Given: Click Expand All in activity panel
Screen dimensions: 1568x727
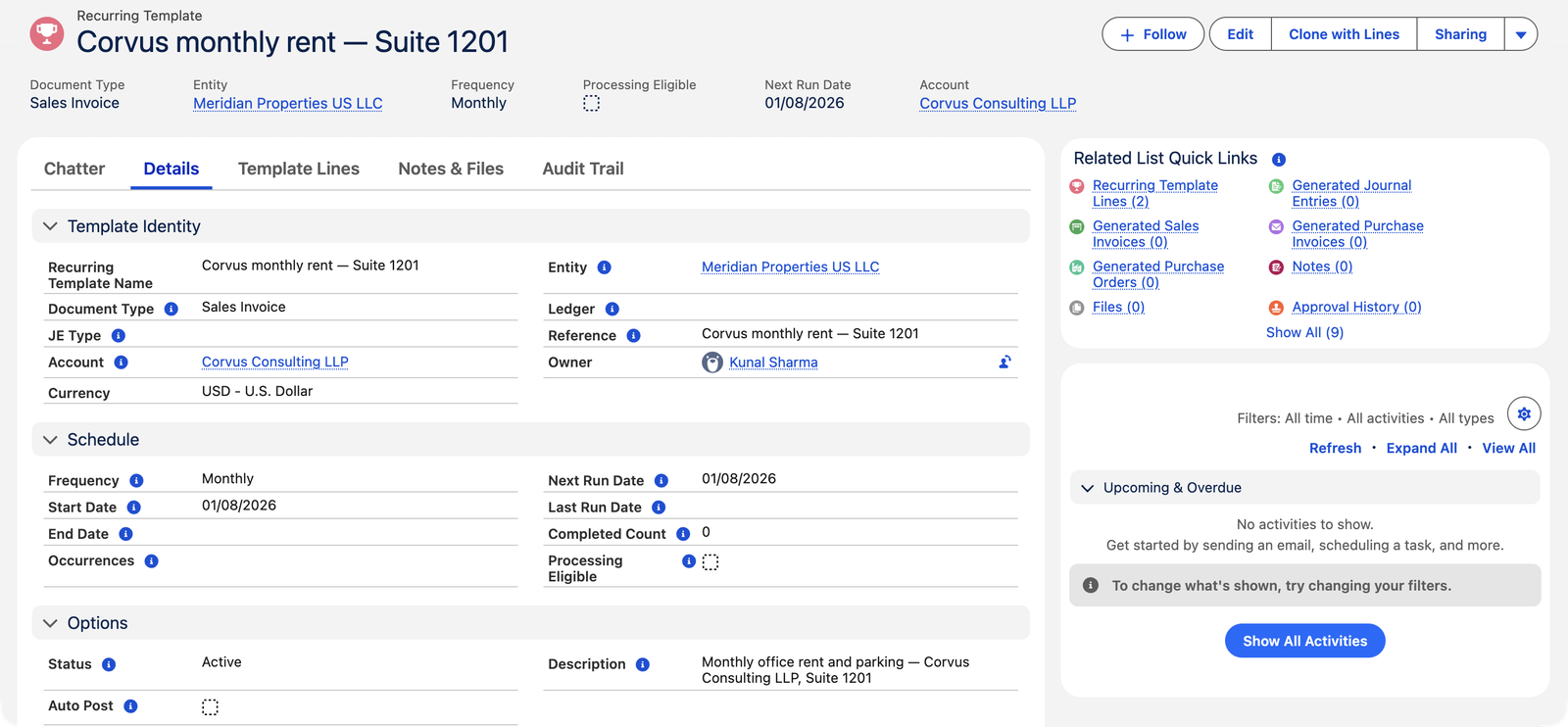Looking at the screenshot, I should tap(1421, 448).
